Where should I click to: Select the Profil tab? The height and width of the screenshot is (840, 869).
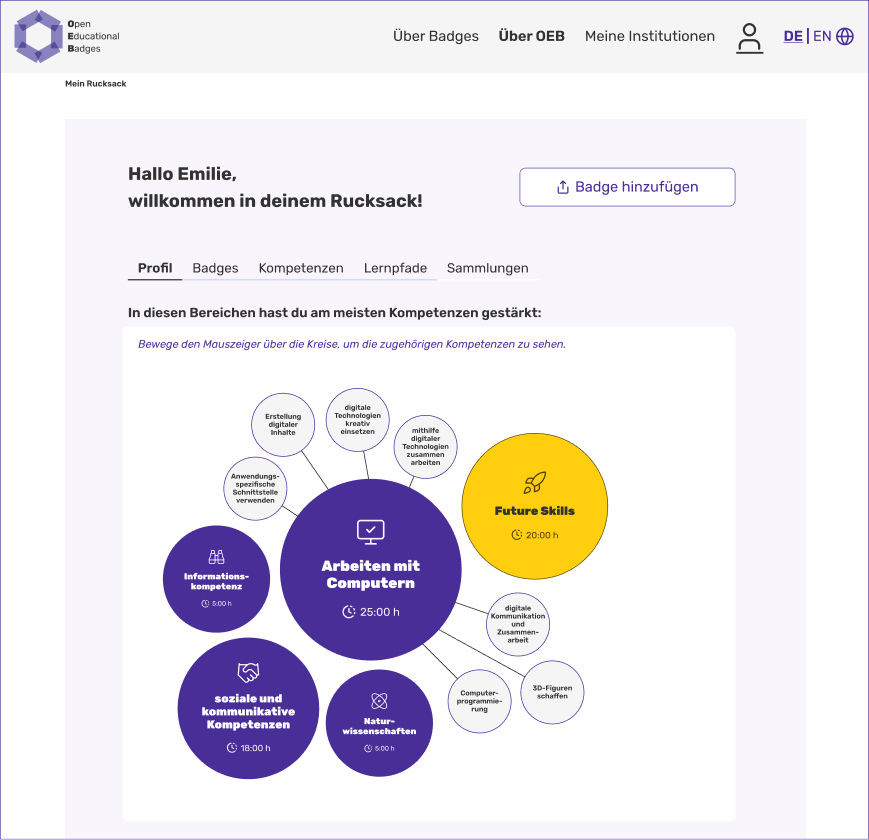coord(155,268)
